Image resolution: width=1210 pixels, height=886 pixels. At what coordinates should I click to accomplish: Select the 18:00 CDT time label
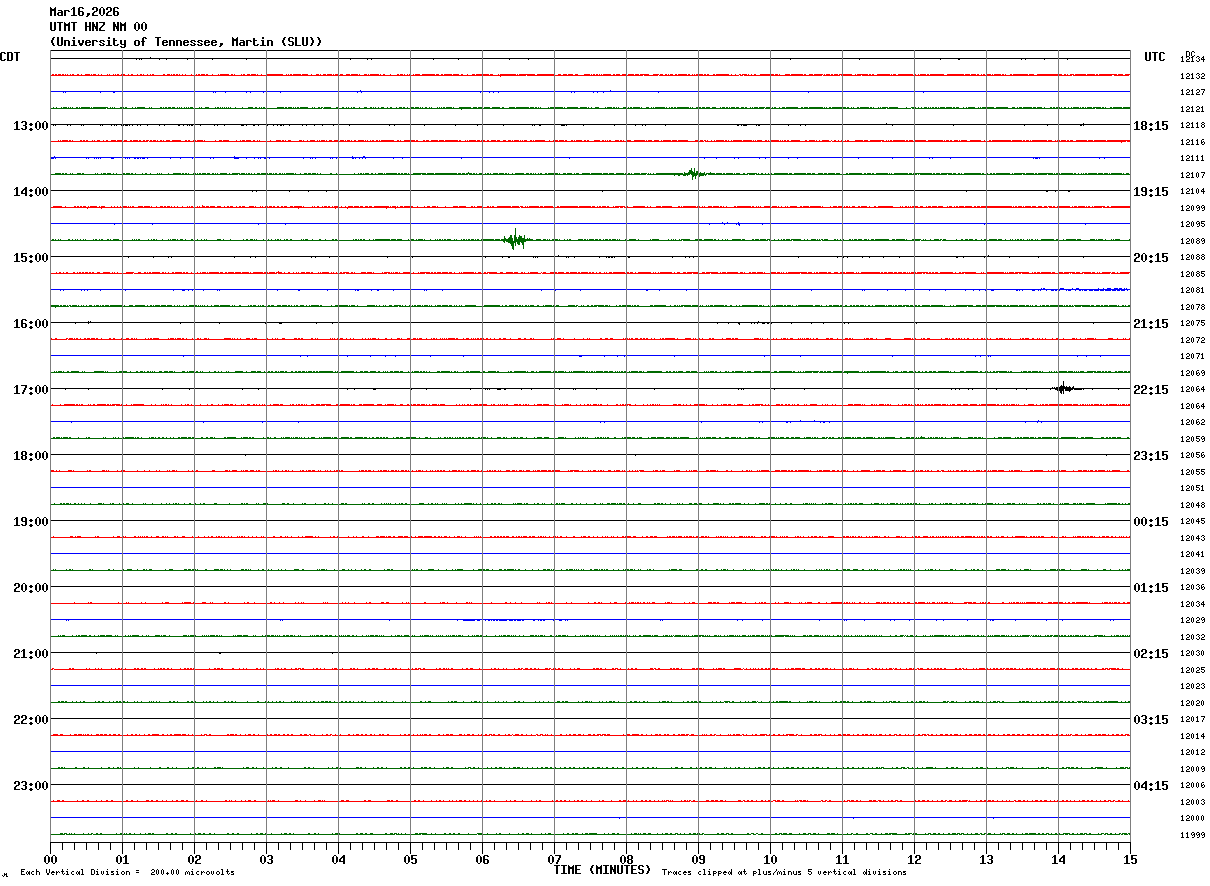(30, 455)
